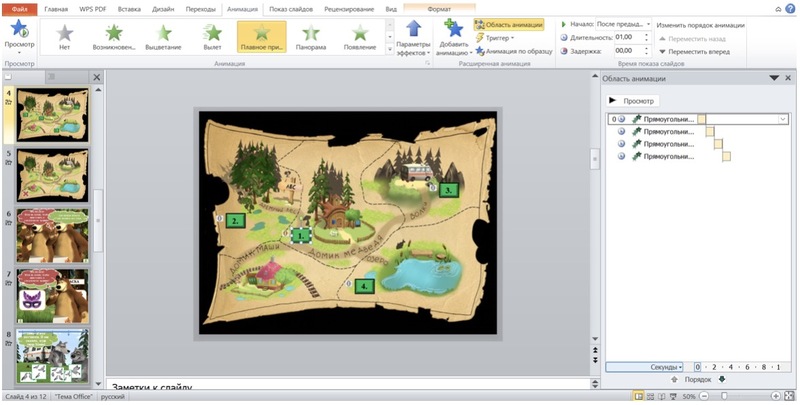Apply the Появление animation effect
The image size is (800, 405).
click(360, 37)
